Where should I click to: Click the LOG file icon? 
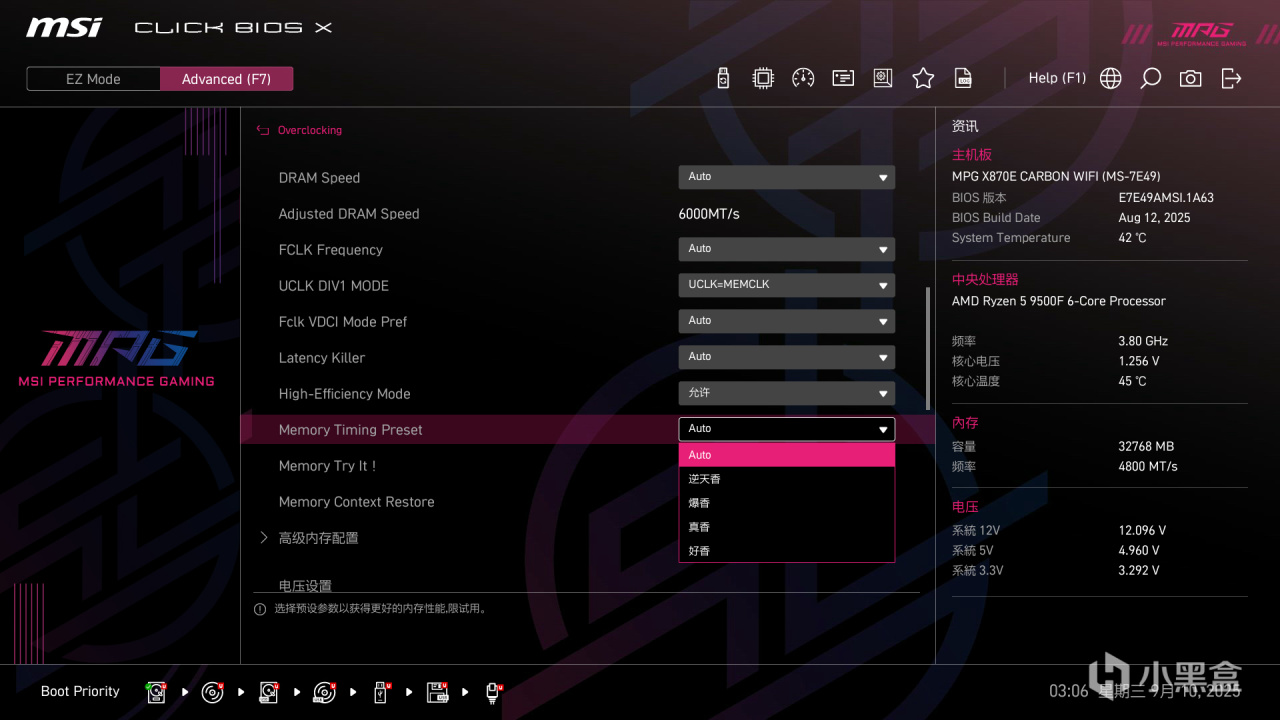(x=963, y=78)
